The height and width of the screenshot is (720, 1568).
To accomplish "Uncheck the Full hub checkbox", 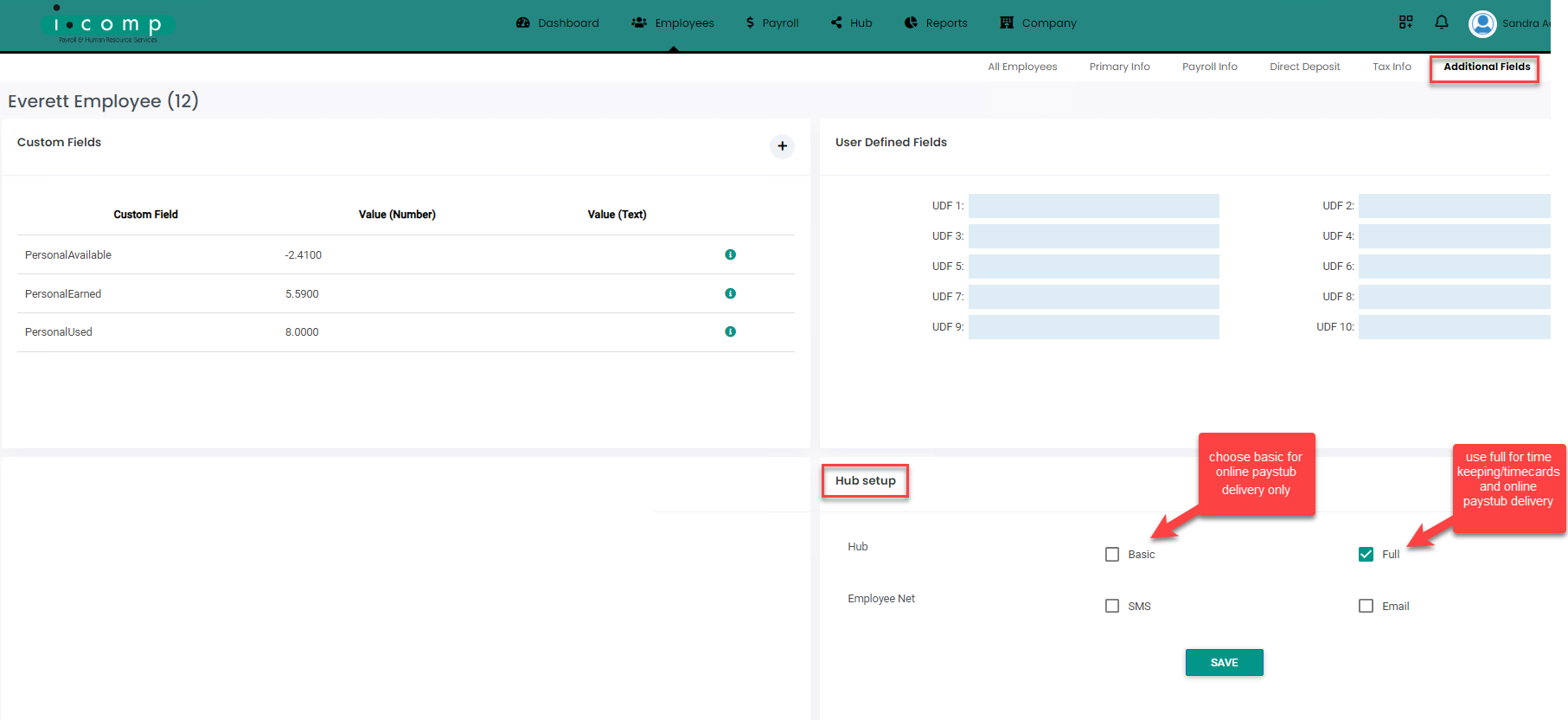I will click(x=1366, y=555).
